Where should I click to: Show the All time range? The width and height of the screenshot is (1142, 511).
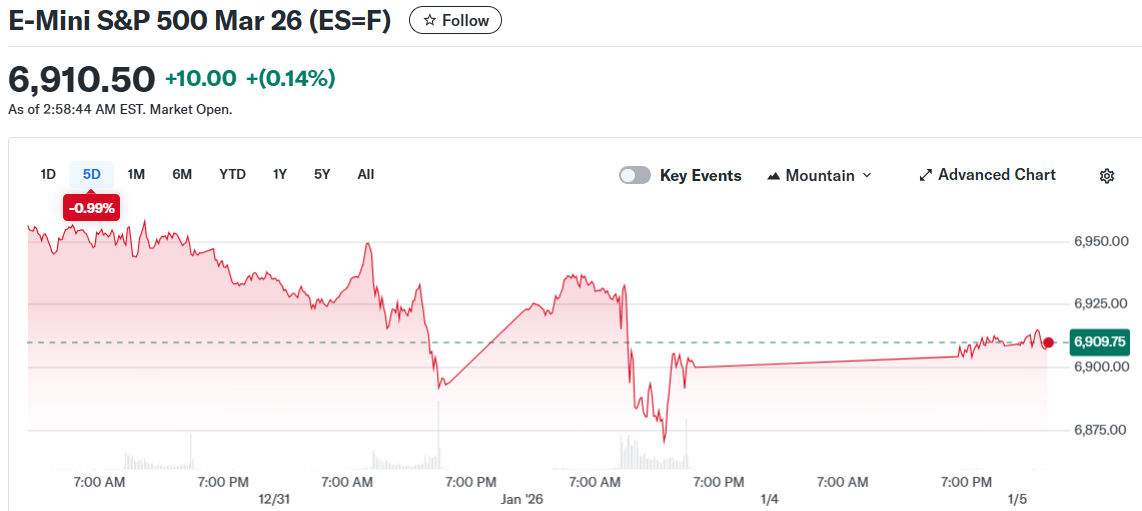366,174
